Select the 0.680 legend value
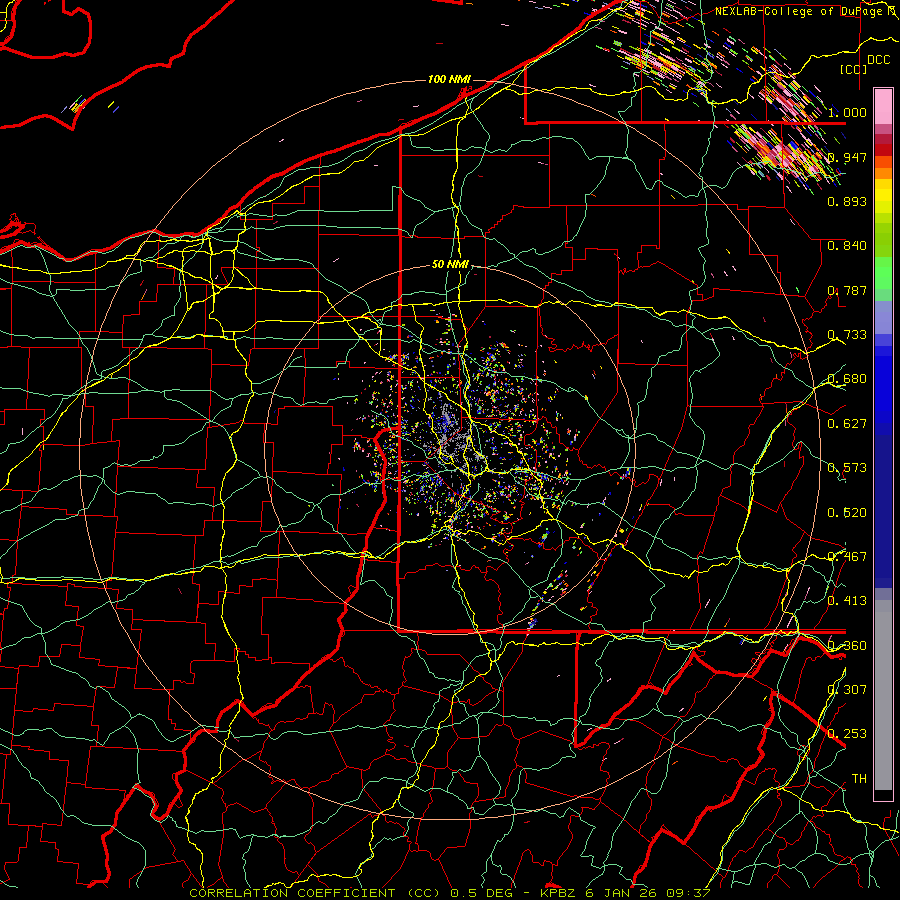Image resolution: width=900 pixels, height=900 pixels. [x=847, y=379]
